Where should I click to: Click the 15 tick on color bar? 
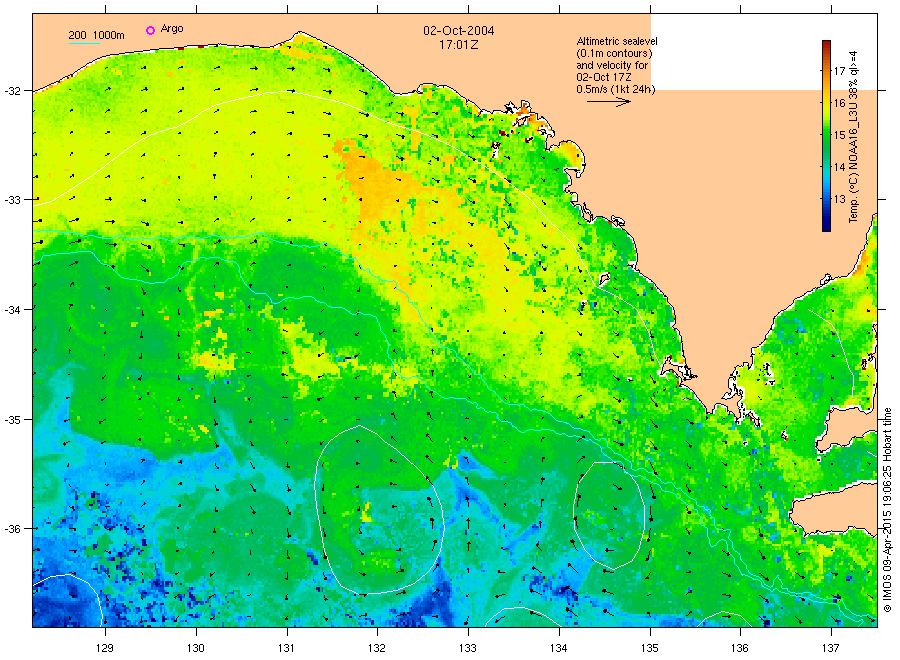840,135
